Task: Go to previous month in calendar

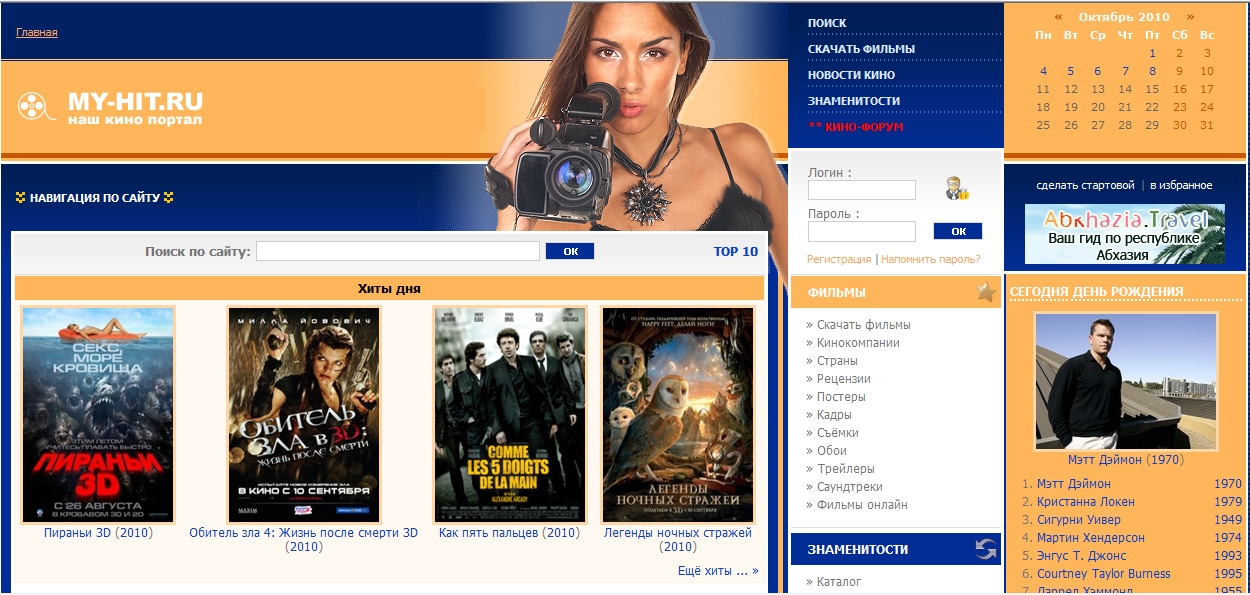Action: [x=1058, y=17]
